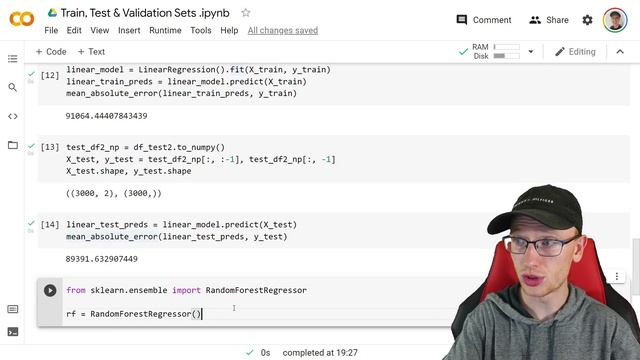The image size is (640, 360).
Task: Open the code snippets icon in sidebar
Action: 13,116
